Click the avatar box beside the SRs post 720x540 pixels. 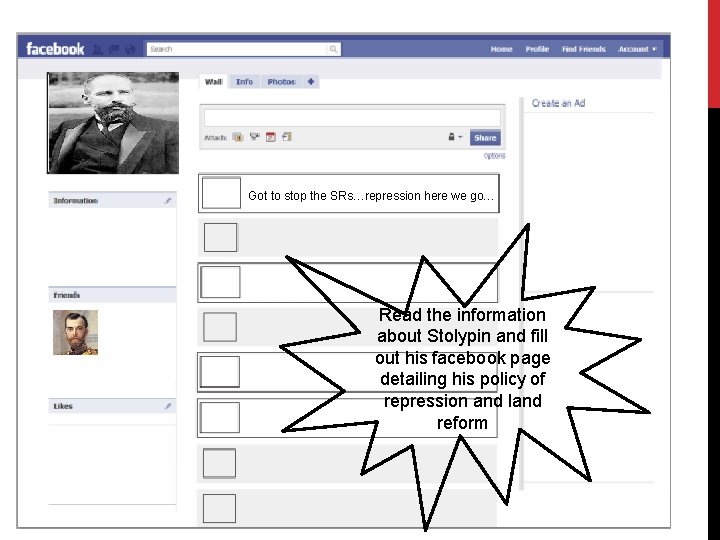[221, 193]
